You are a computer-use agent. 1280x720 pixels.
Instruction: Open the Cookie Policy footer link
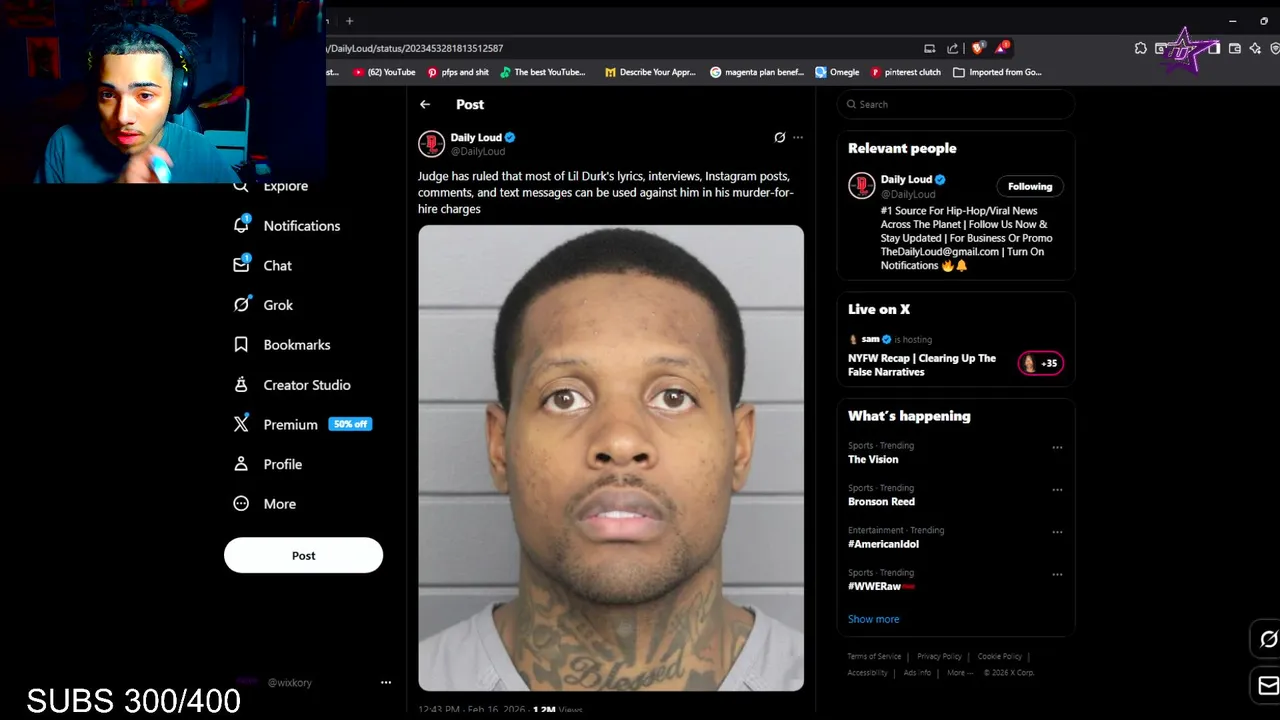[x=1000, y=656]
